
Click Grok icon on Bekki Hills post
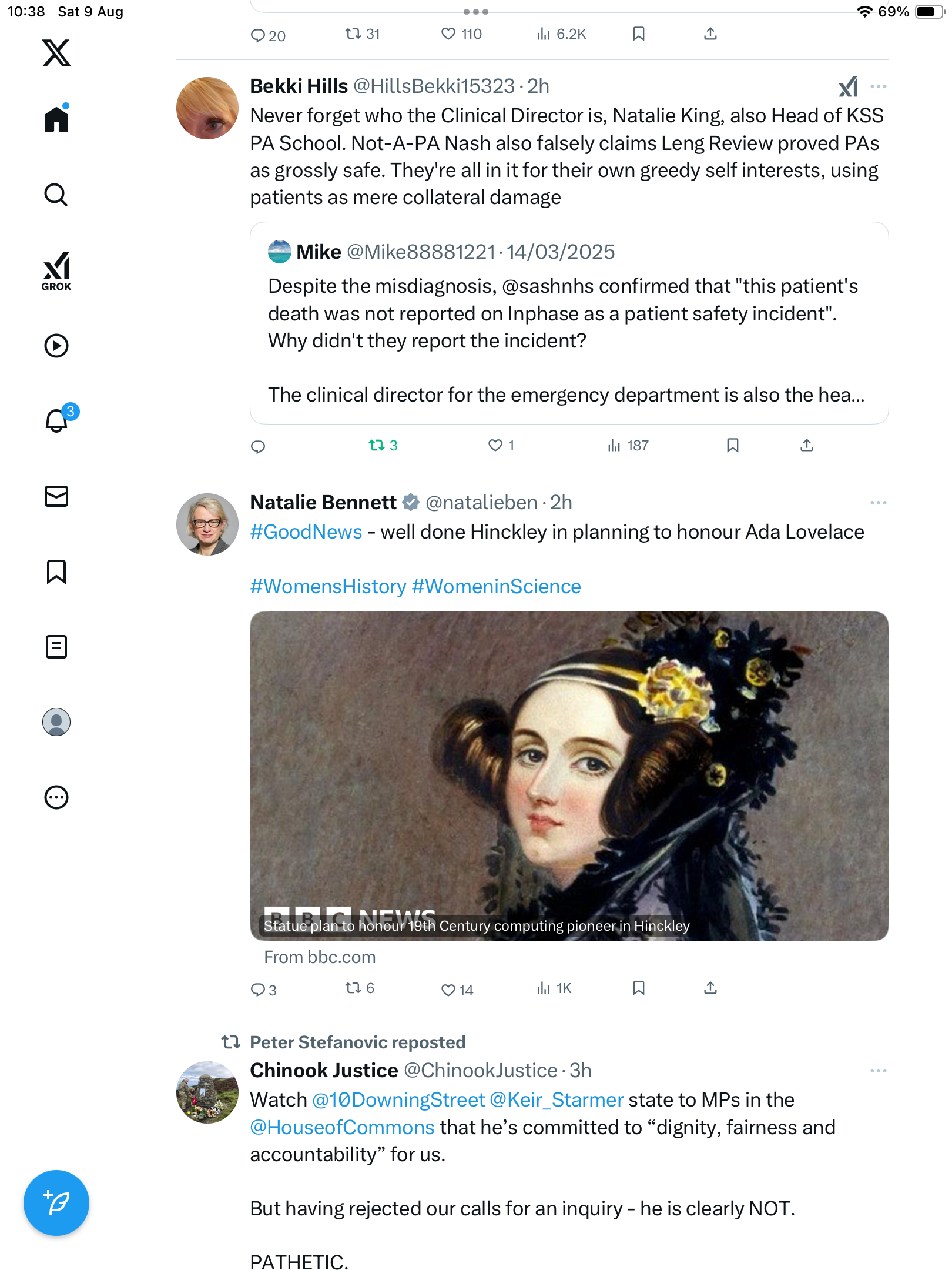click(x=848, y=87)
